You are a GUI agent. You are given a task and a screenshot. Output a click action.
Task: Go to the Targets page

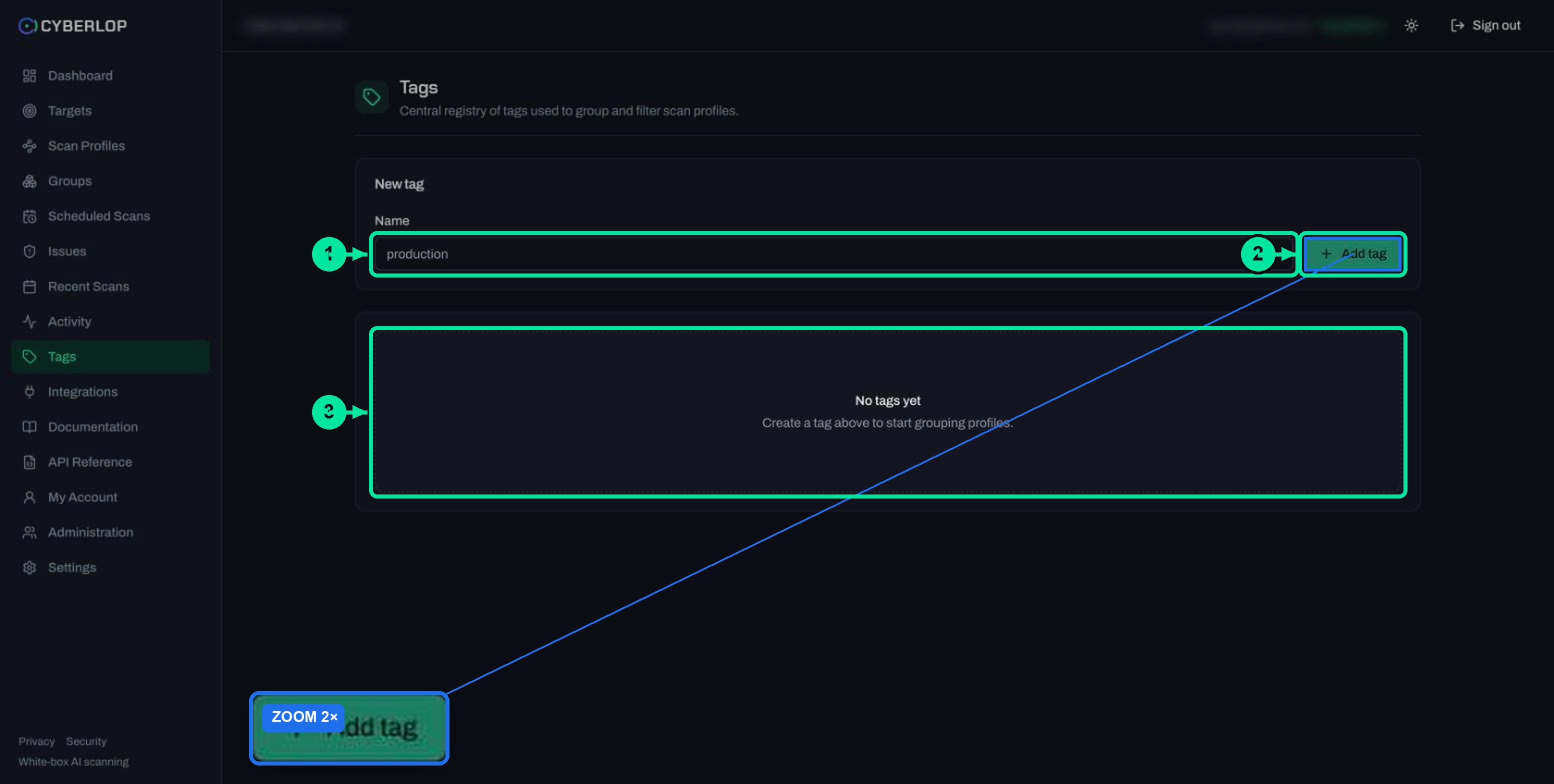tap(110, 111)
